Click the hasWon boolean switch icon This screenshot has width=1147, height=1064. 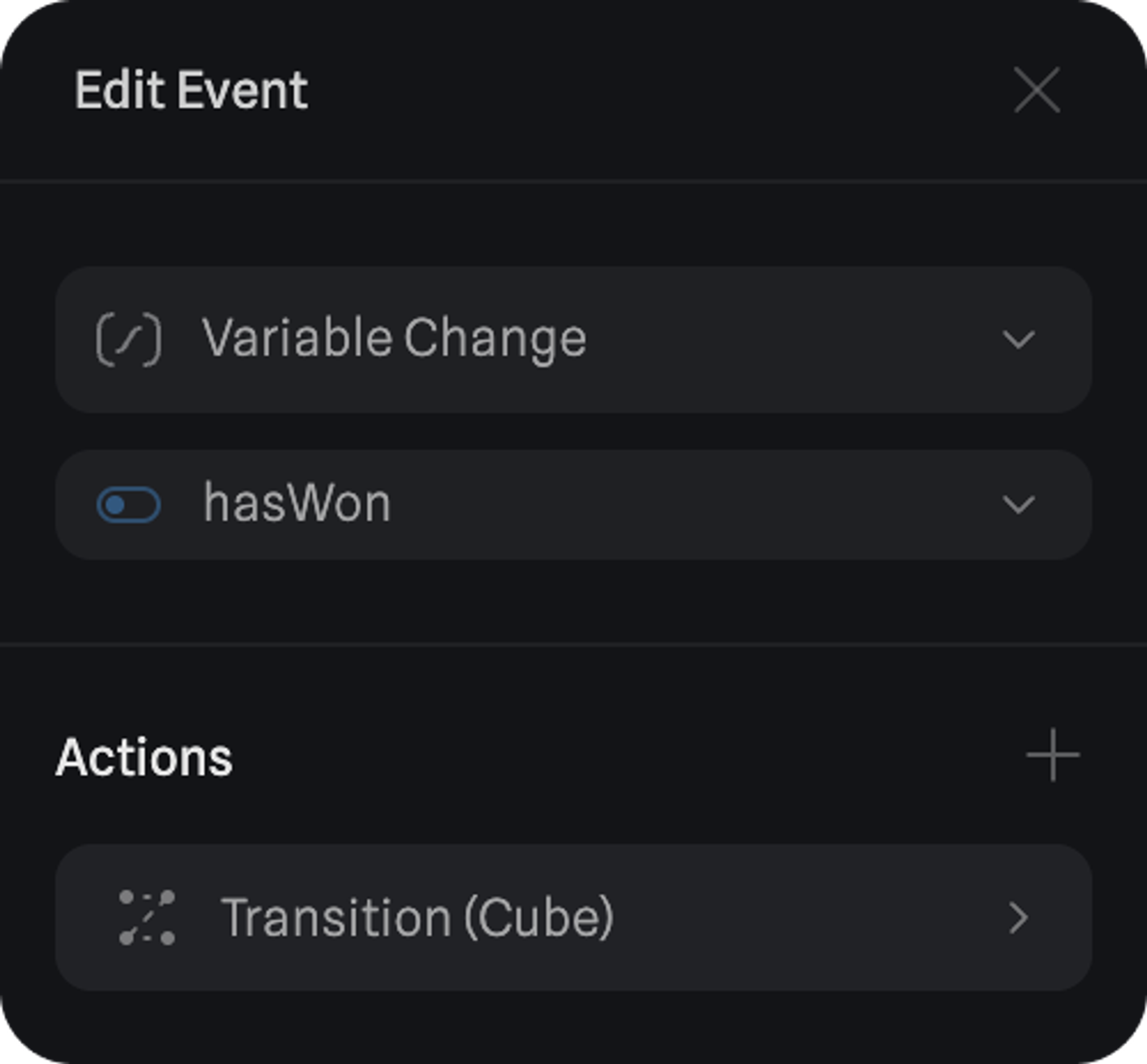pos(128,505)
